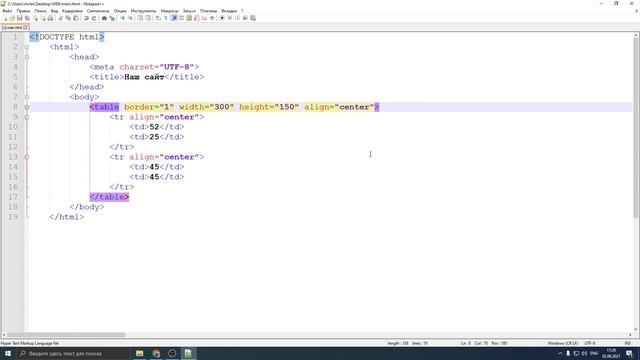Image resolution: width=640 pixels, height=360 pixels.
Task: Open the Инструменты menu
Action: click(x=143, y=11)
